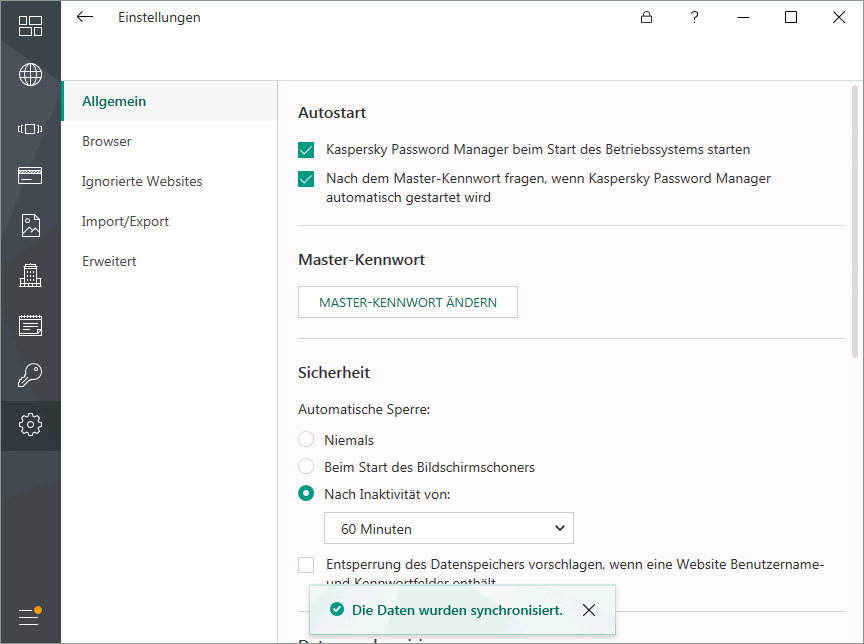Click the Autostart heading text

point(332,113)
